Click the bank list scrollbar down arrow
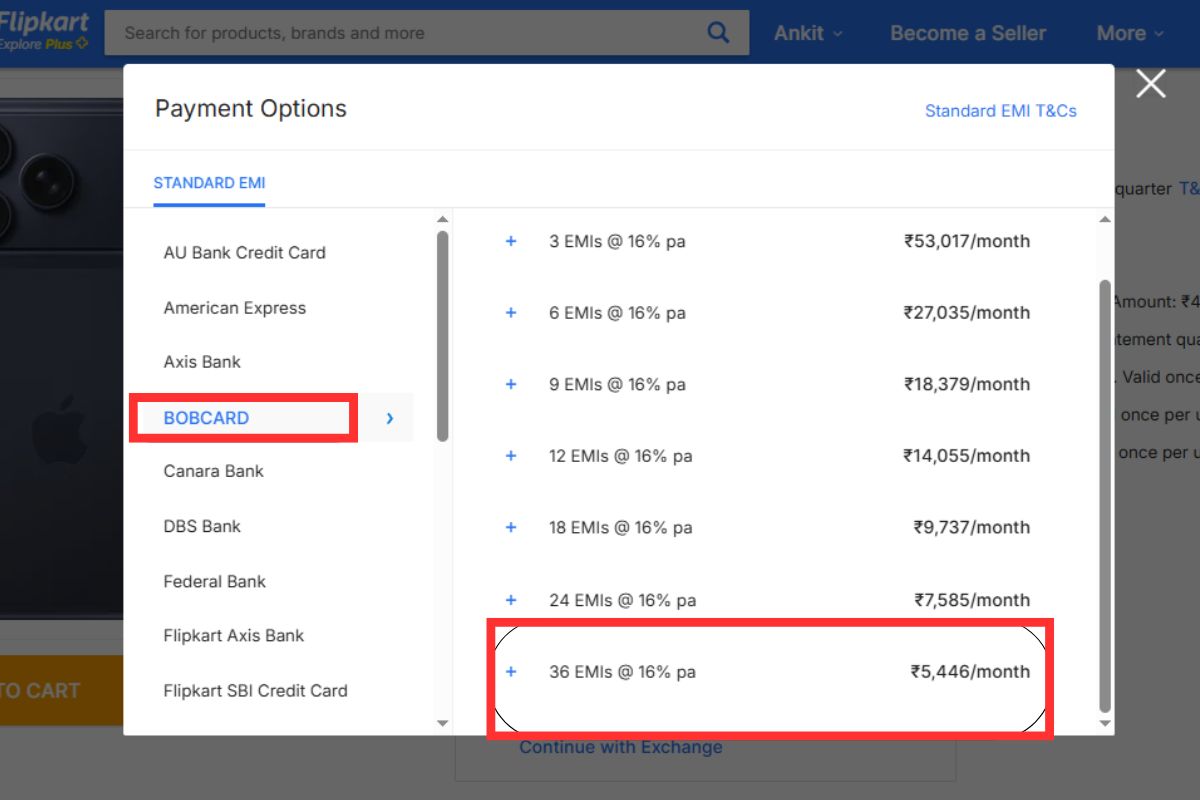 441,722
